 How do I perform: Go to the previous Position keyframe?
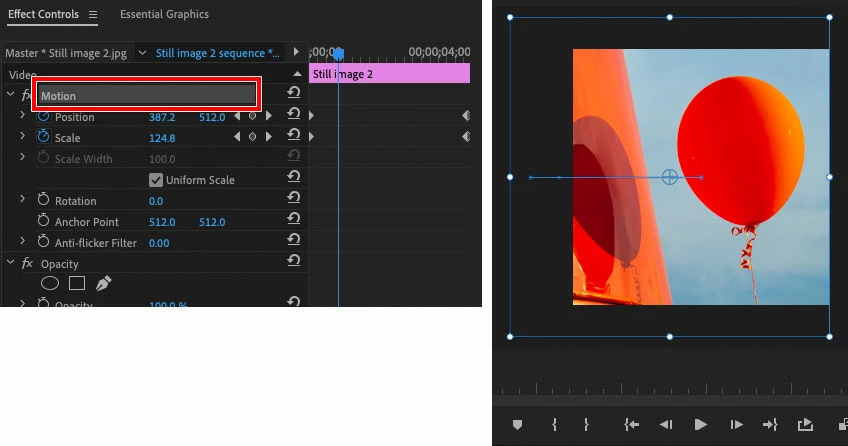click(x=237, y=116)
